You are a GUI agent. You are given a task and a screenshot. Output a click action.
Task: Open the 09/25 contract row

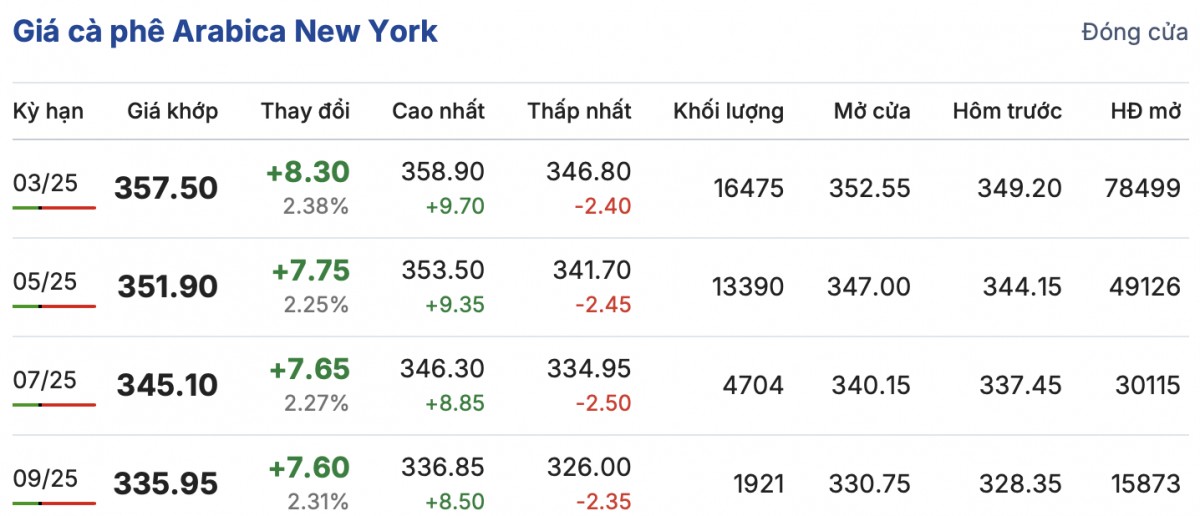tap(45, 478)
